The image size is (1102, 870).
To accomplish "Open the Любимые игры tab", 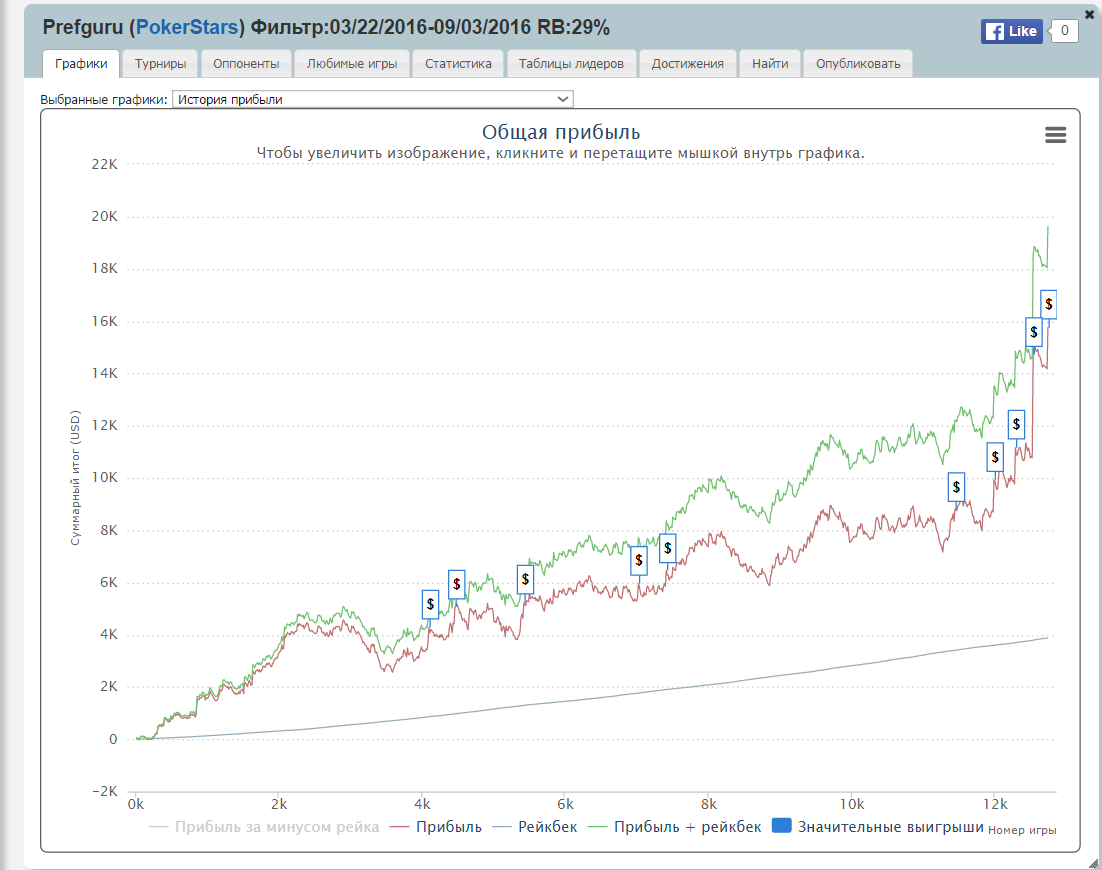I will point(351,63).
